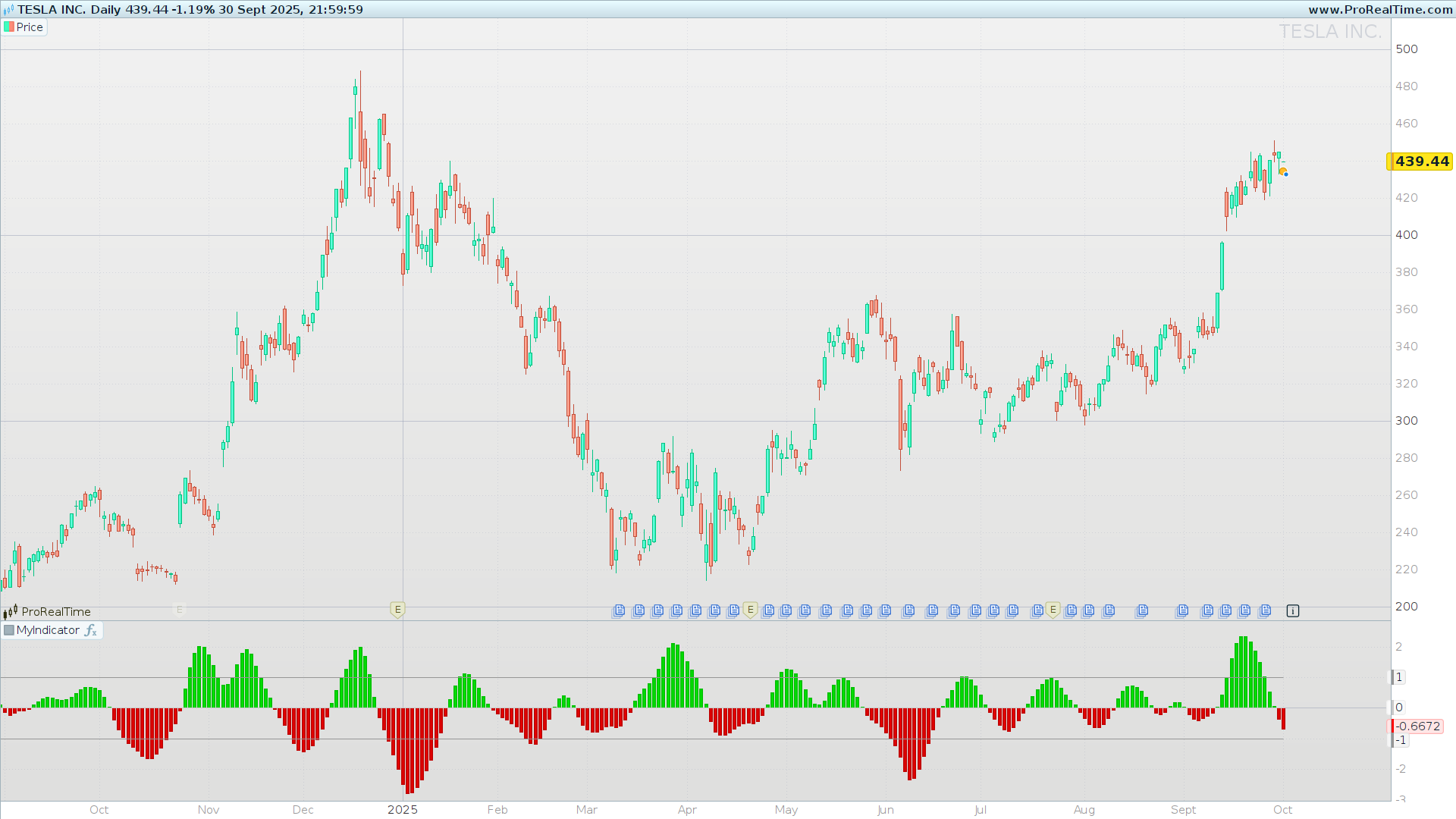1456x819 pixels.
Task: Click the earnings 'E' marker in late July
Action: click(1053, 610)
